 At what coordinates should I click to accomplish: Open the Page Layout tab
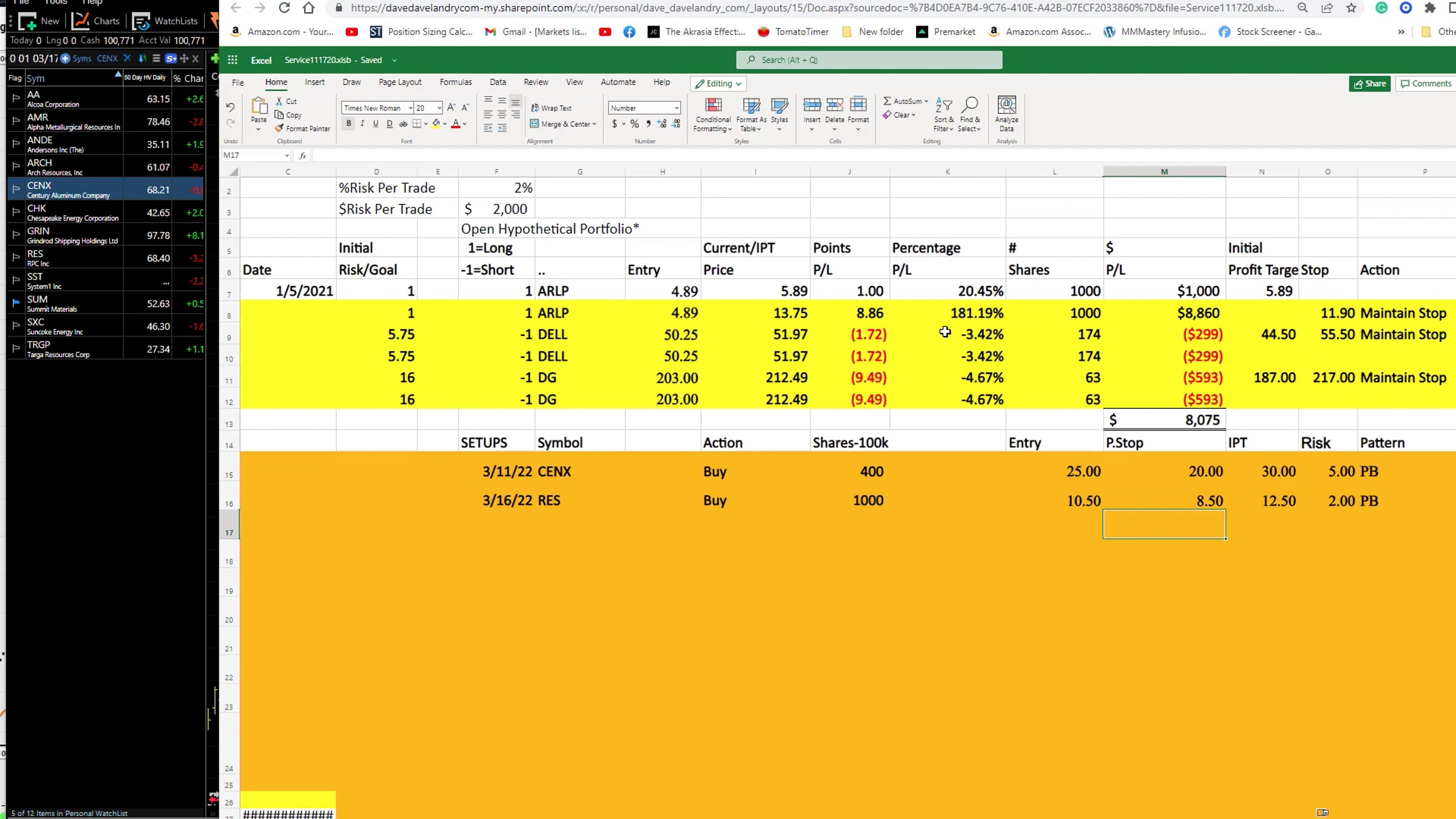pos(399,82)
